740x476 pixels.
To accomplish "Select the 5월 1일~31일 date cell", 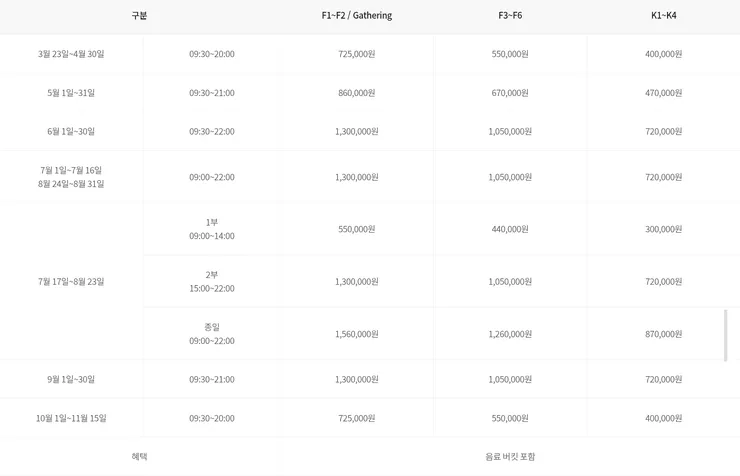I will (71, 93).
